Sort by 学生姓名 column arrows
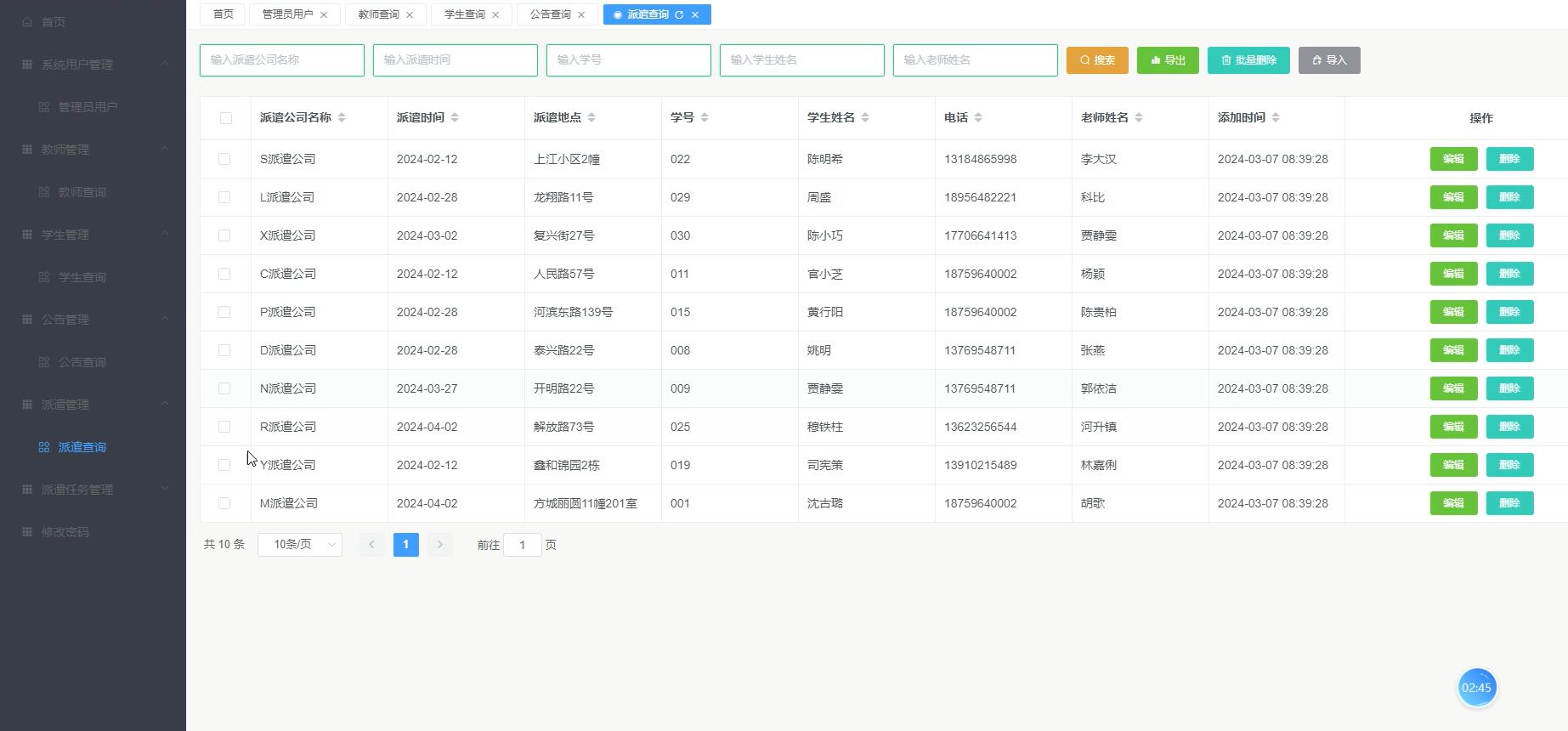Viewport: 1568px width, 731px height. [x=865, y=117]
